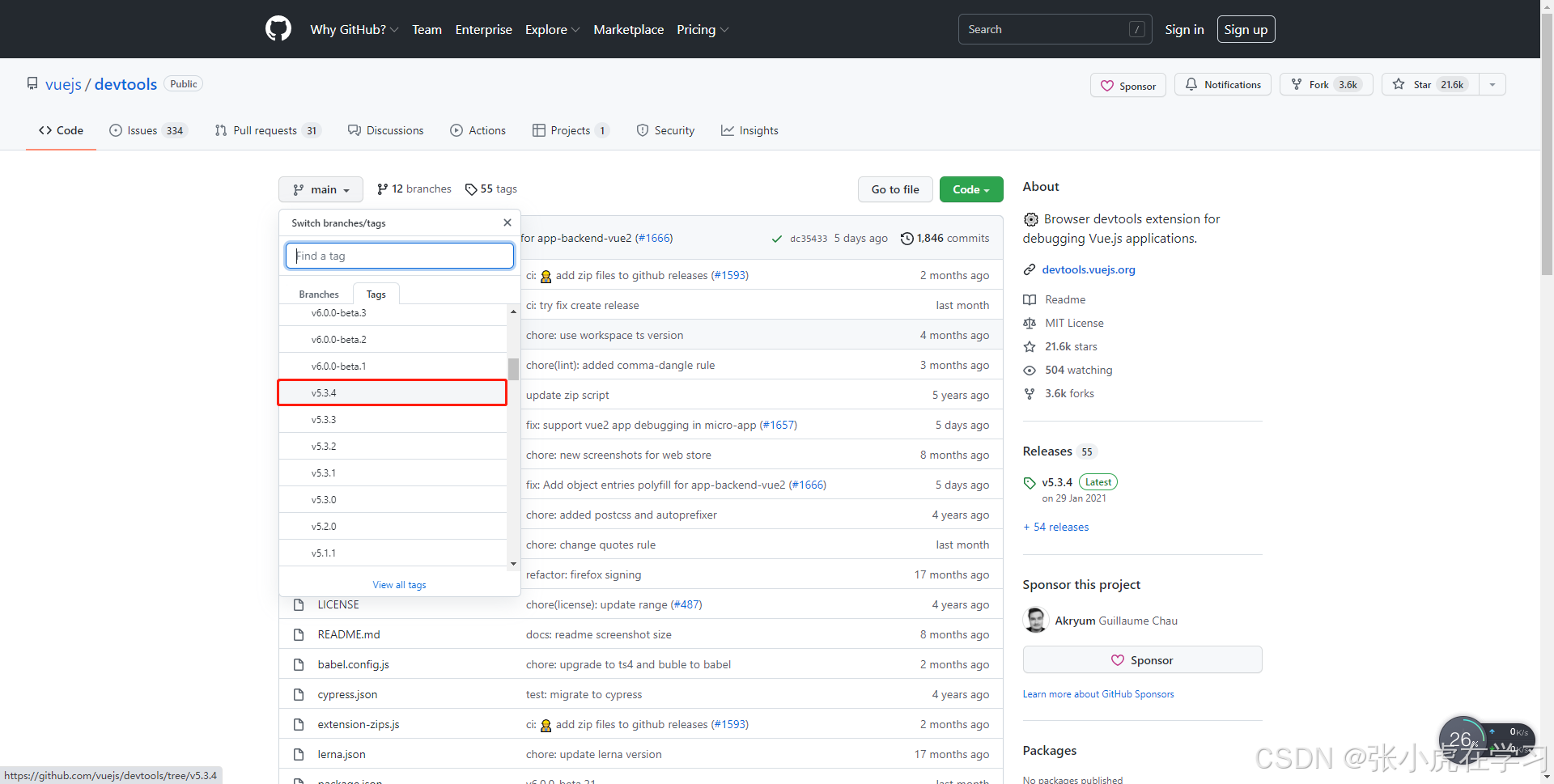Expand the Pricing dropdown
This screenshot has width=1554, height=784.
click(x=703, y=29)
